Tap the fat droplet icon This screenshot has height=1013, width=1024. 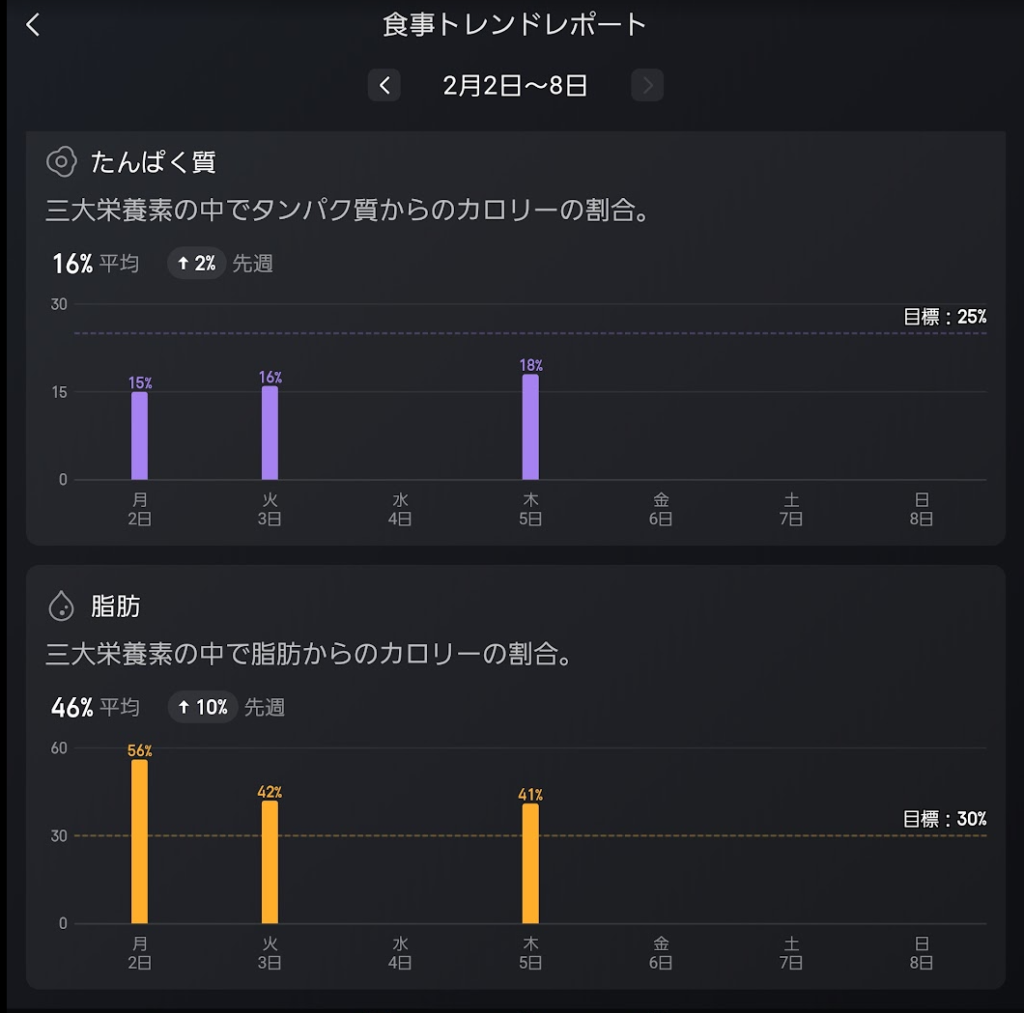click(62, 605)
